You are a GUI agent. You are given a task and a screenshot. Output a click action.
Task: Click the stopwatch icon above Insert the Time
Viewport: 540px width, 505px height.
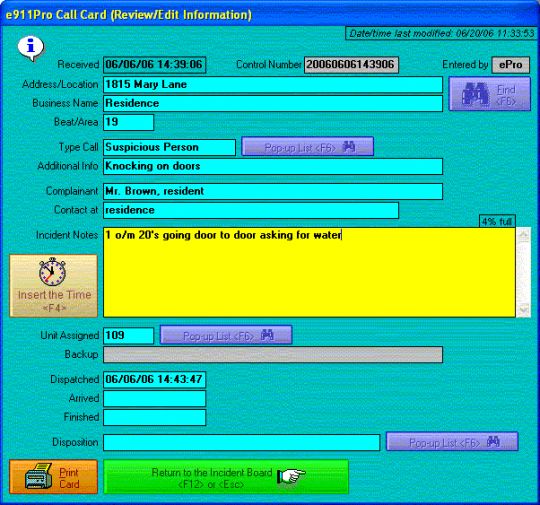[x=52, y=271]
